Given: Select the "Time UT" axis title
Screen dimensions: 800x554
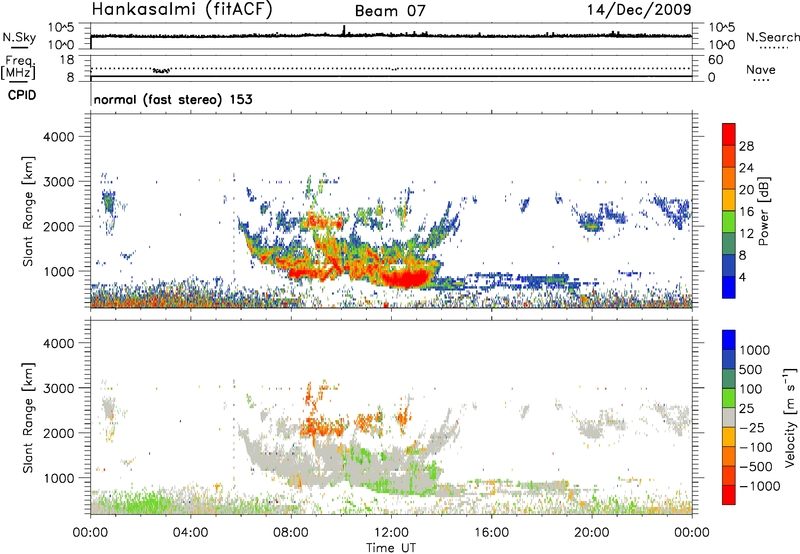Looking at the screenshot, I should tap(391, 548).
